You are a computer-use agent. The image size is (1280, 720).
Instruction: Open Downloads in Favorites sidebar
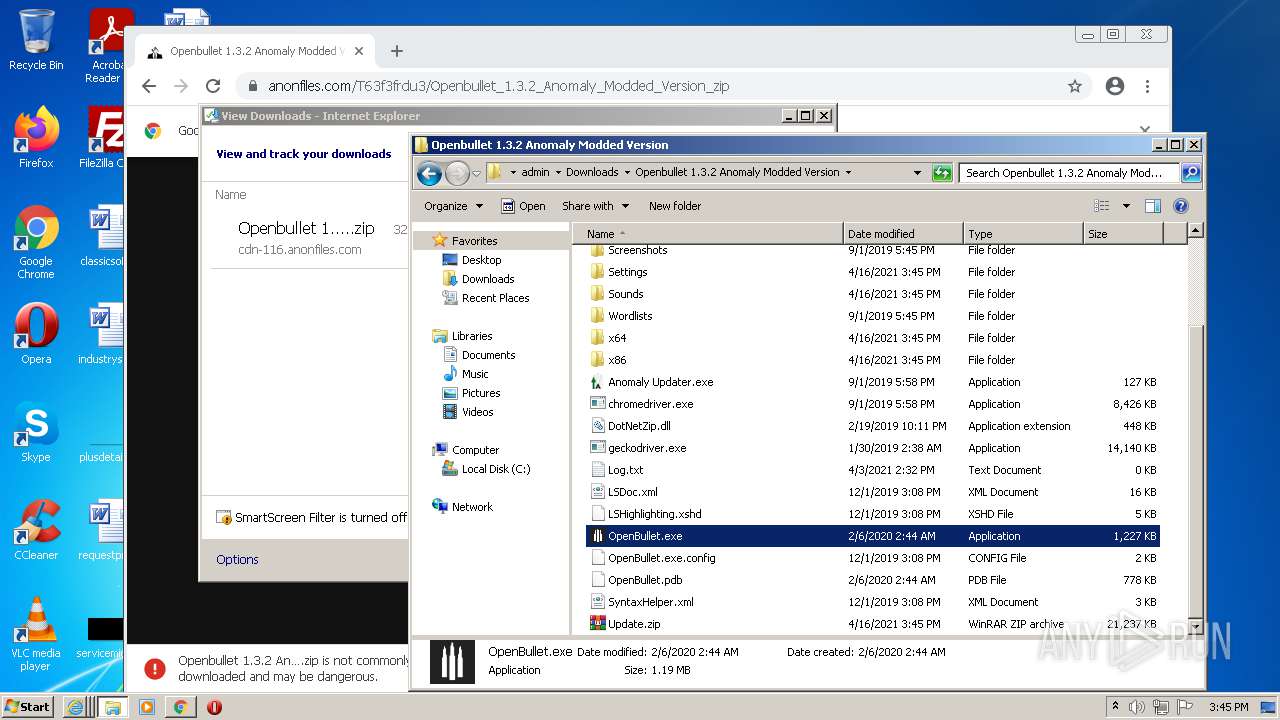point(488,279)
